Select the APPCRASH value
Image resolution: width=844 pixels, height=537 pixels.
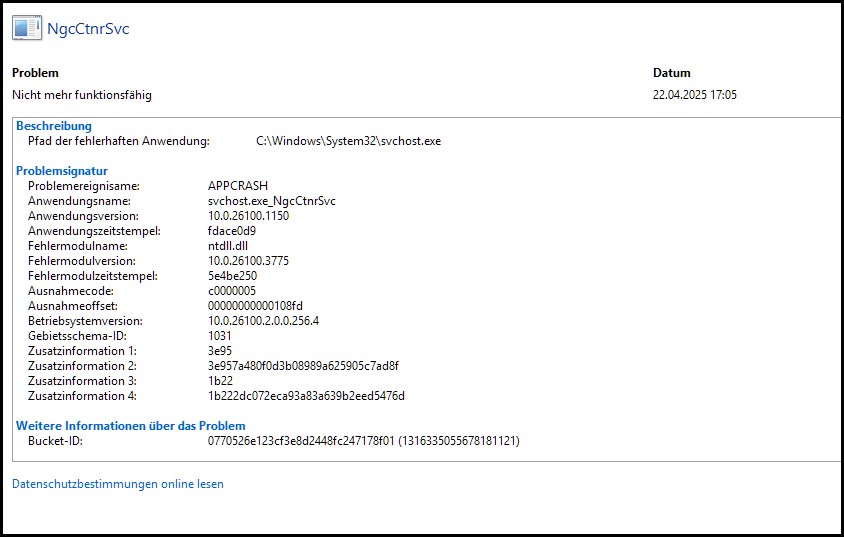(238, 186)
